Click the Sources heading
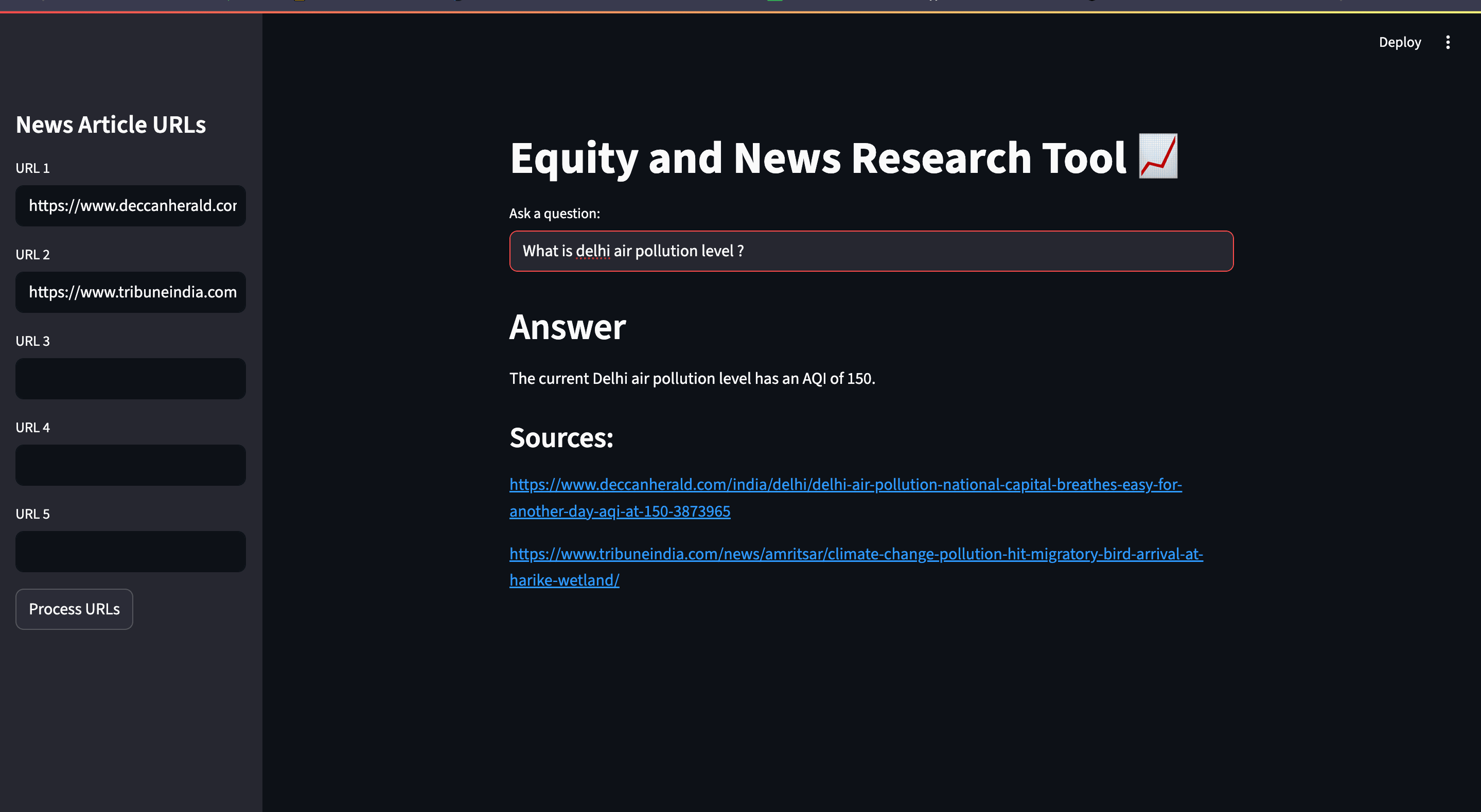The width and height of the screenshot is (1481, 812). (561, 437)
